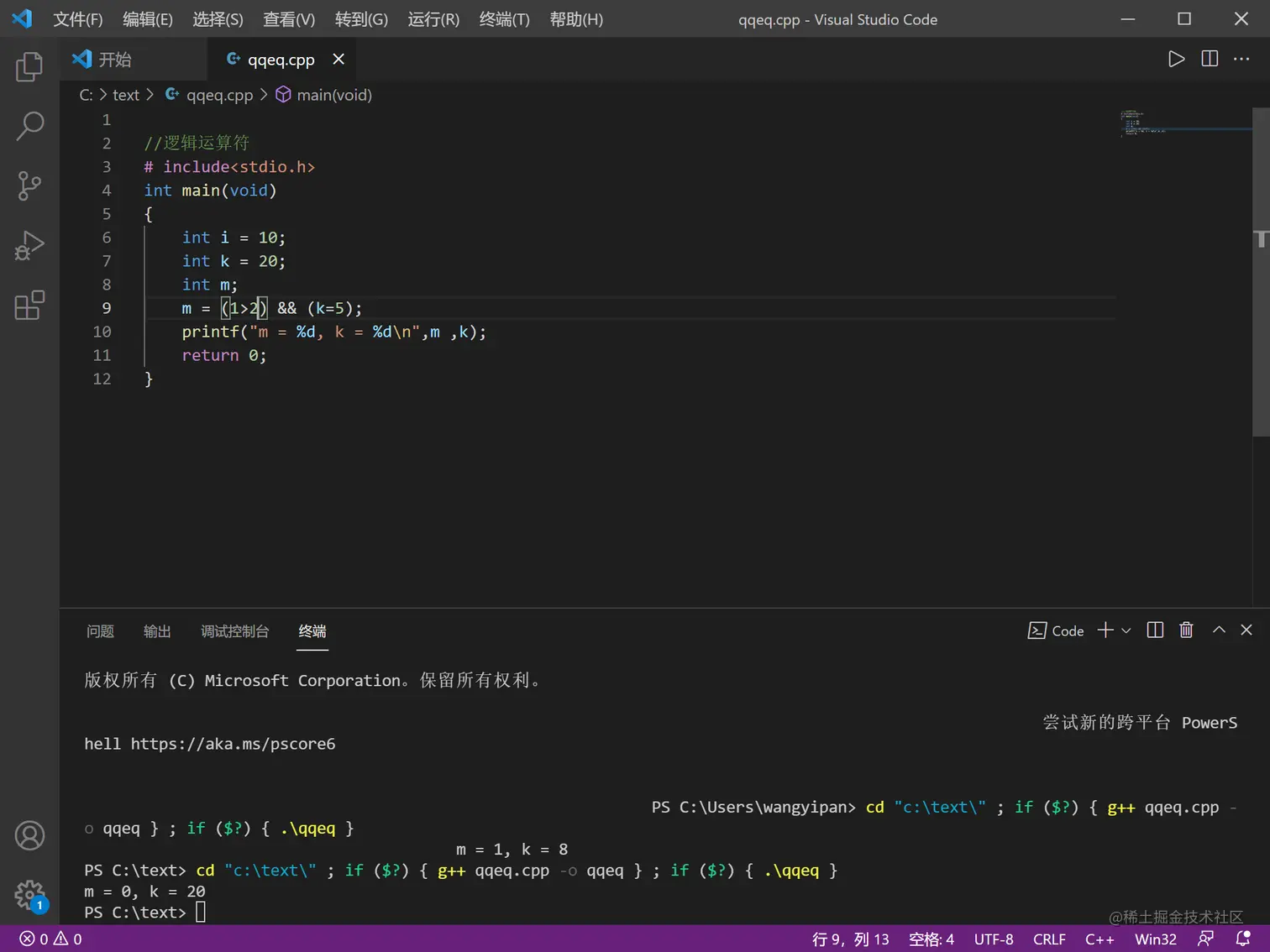Add a new terminal with the plus icon
Viewport: 1270px width, 952px height.
[1105, 630]
